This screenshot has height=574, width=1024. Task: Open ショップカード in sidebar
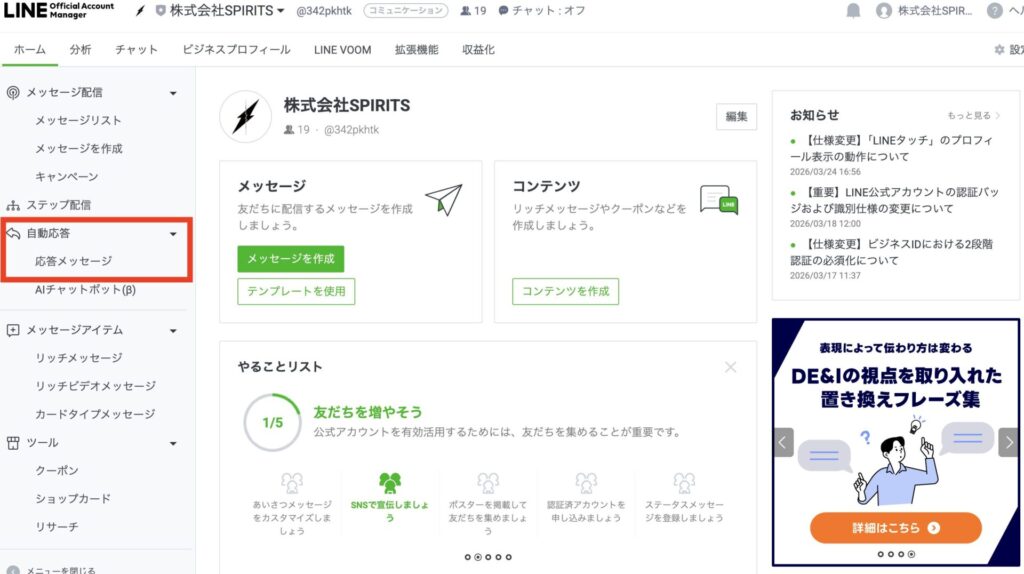[72, 498]
